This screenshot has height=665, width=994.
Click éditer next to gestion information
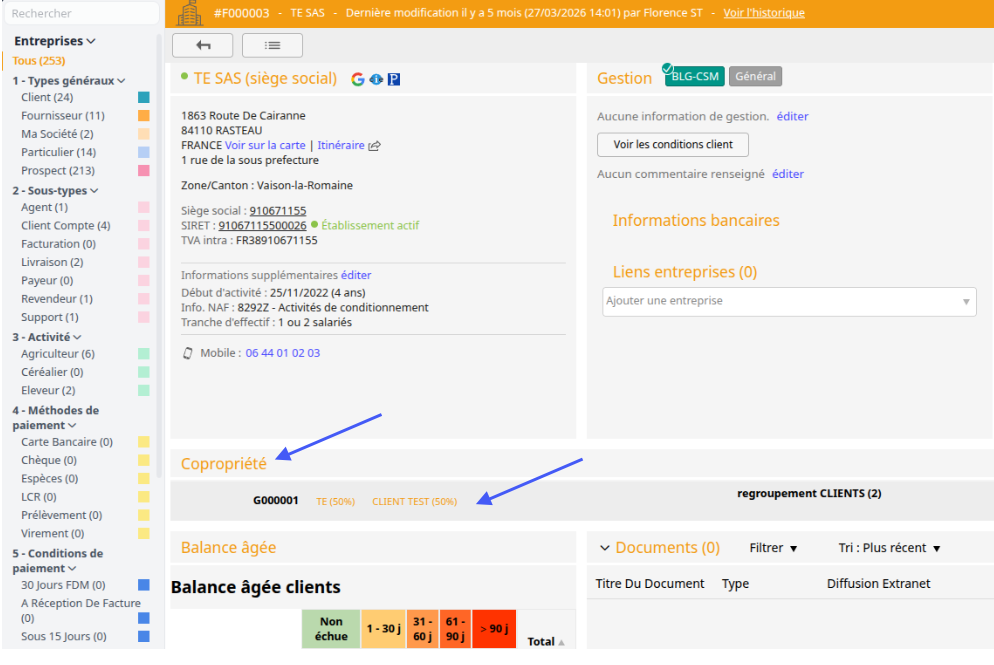click(792, 116)
